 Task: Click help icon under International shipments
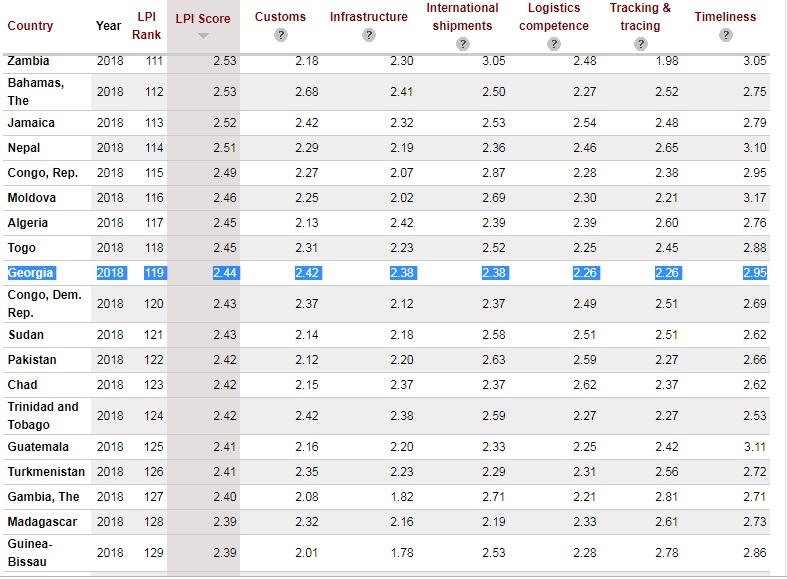click(x=462, y=44)
